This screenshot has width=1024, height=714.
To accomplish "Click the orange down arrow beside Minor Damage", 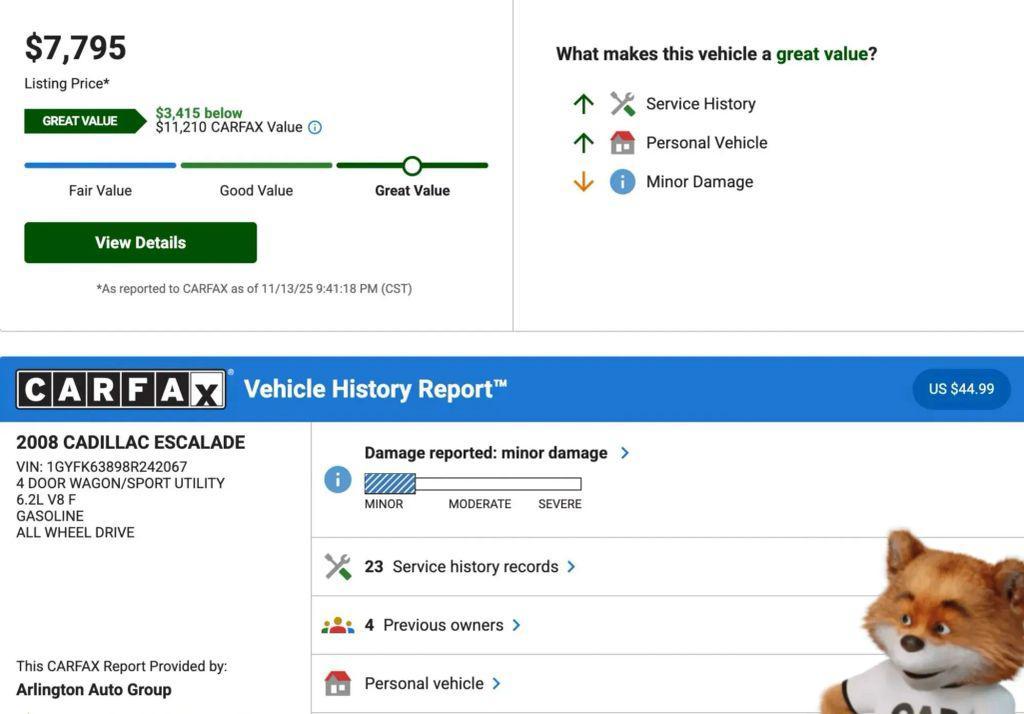I will [x=584, y=182].
